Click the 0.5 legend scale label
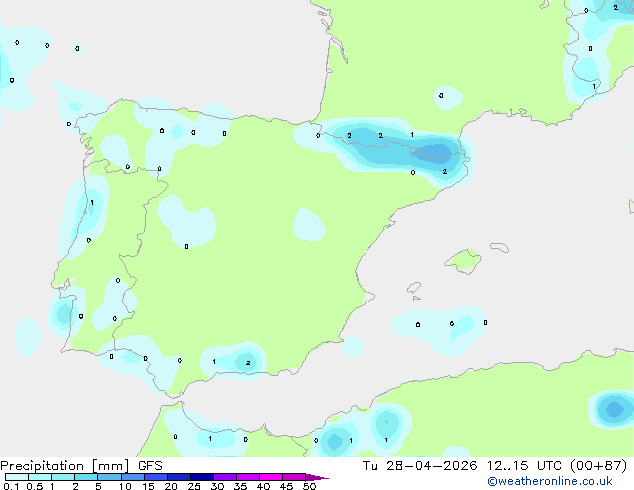Screen dimensions: 634x490 point(35,486)
